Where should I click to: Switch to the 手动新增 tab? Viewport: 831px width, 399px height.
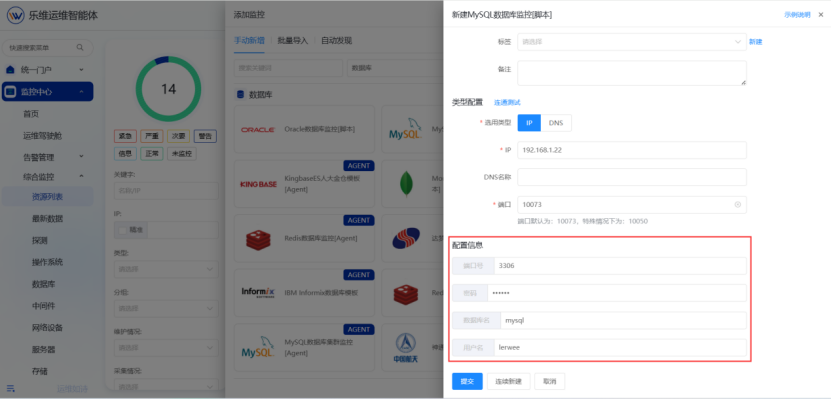tap(249, 40)
